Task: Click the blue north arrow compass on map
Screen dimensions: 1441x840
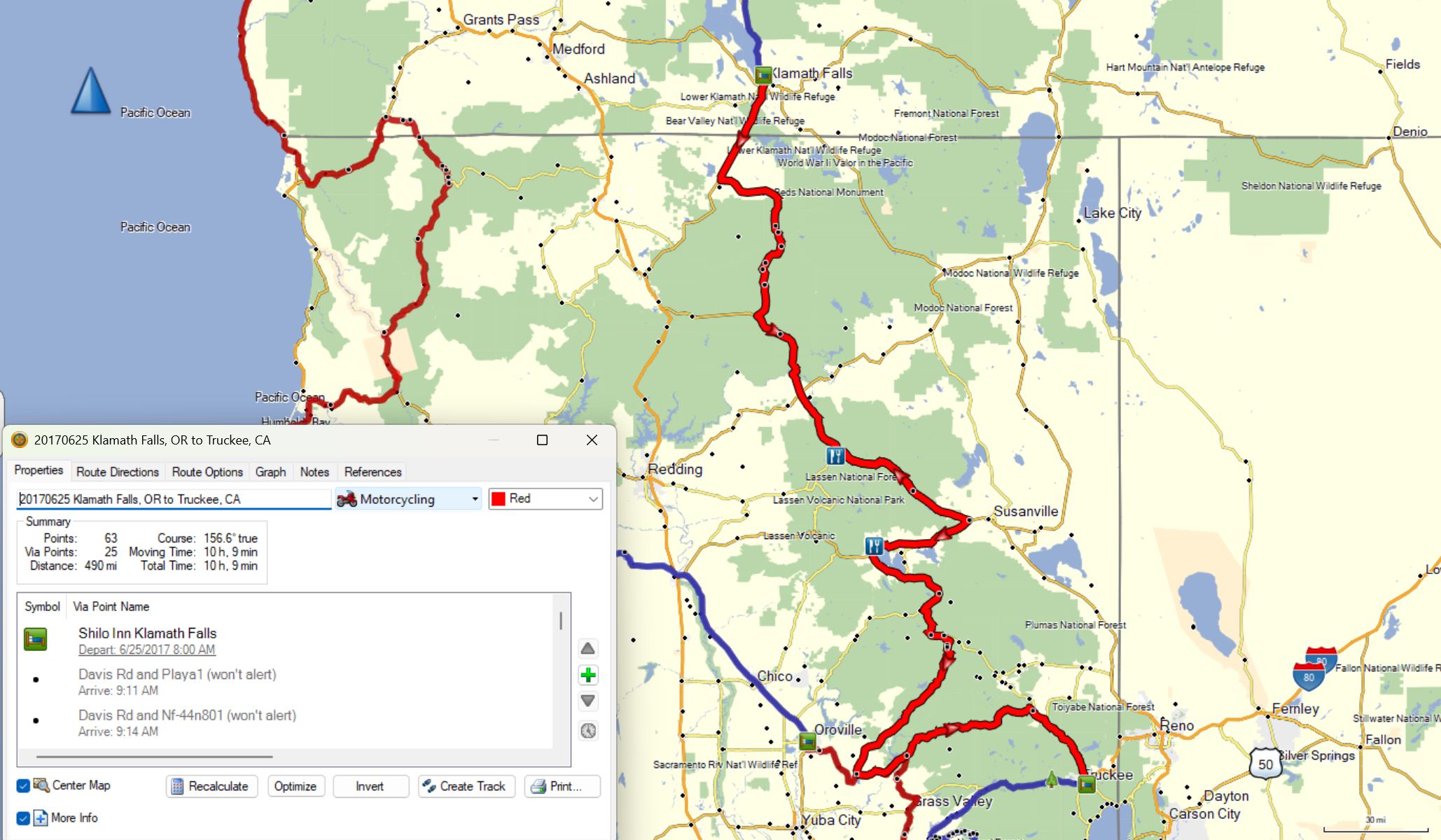Action: pyautogui.click(x=90, y=91)
